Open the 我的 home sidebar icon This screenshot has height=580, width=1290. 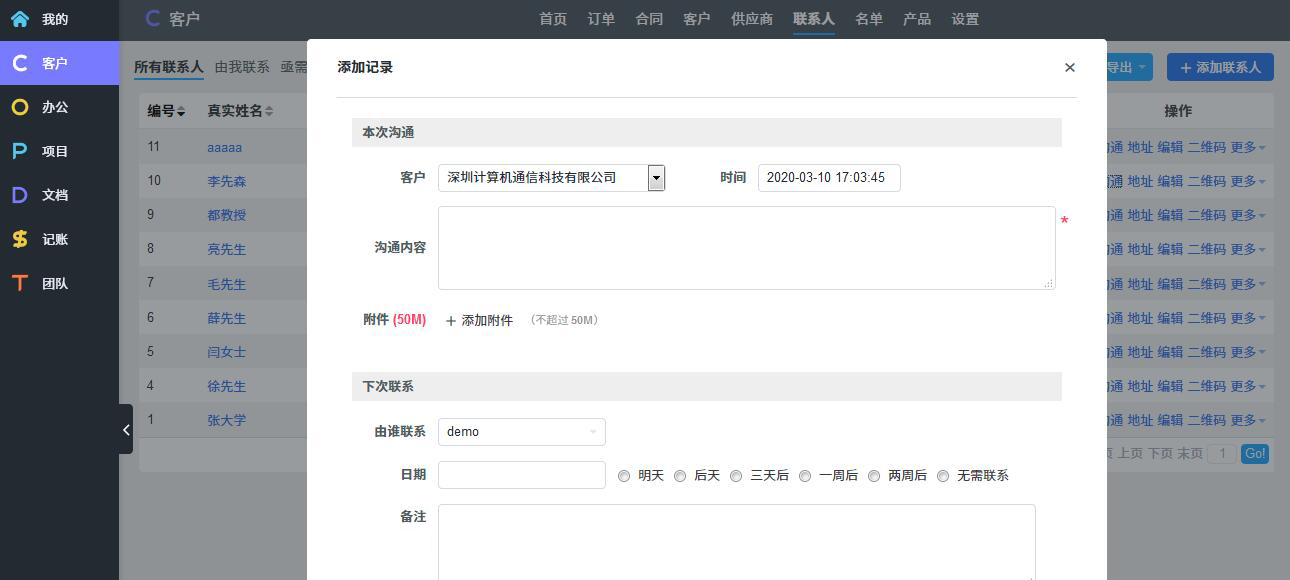click(20, 19)
